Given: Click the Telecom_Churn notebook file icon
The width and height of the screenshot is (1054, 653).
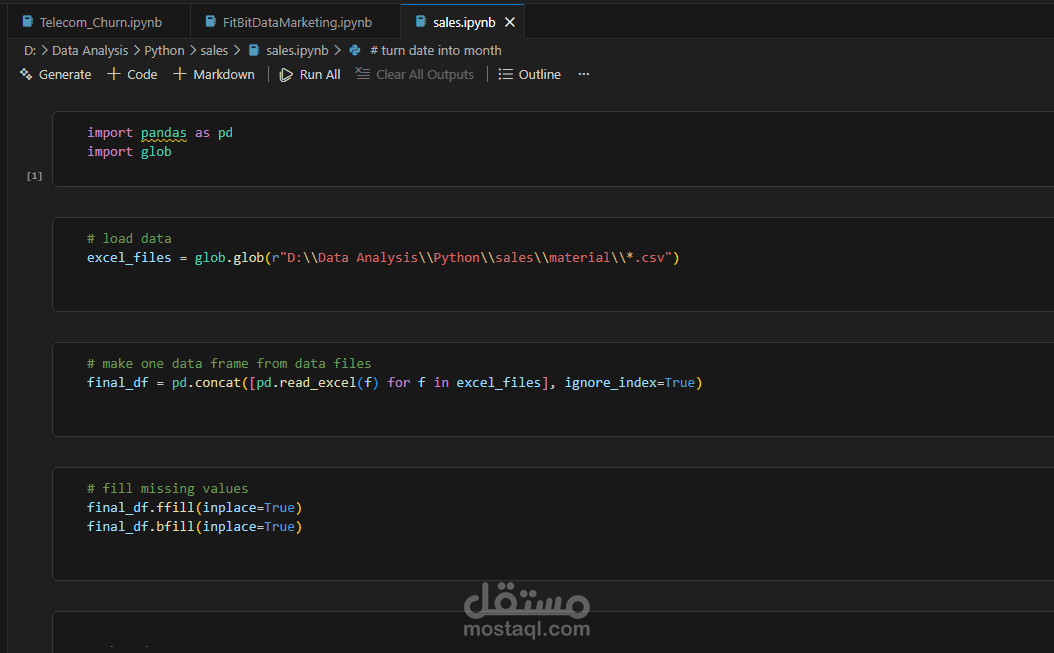Looking at the screenshot, I should (28, 22).
